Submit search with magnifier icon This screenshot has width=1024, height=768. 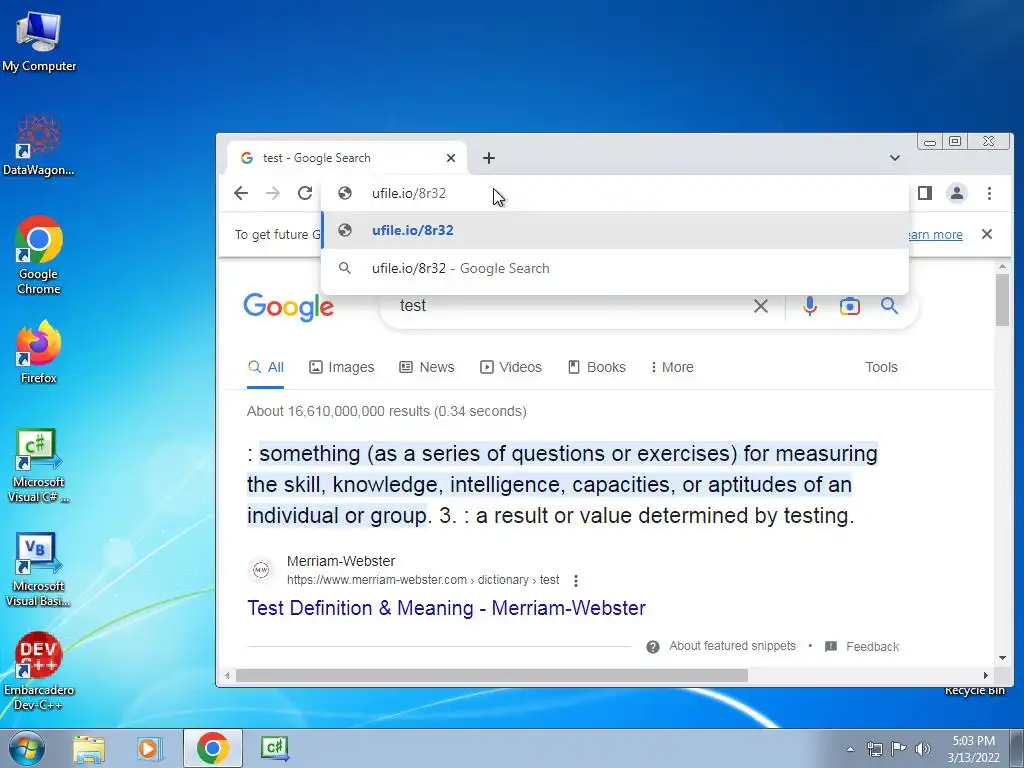coord(889,306)
